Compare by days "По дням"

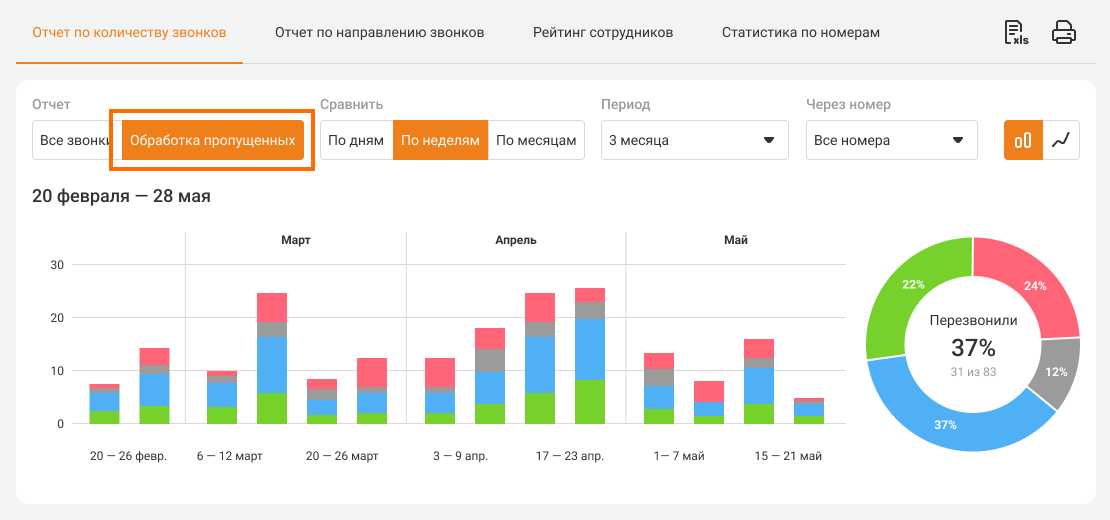point(356,141)
